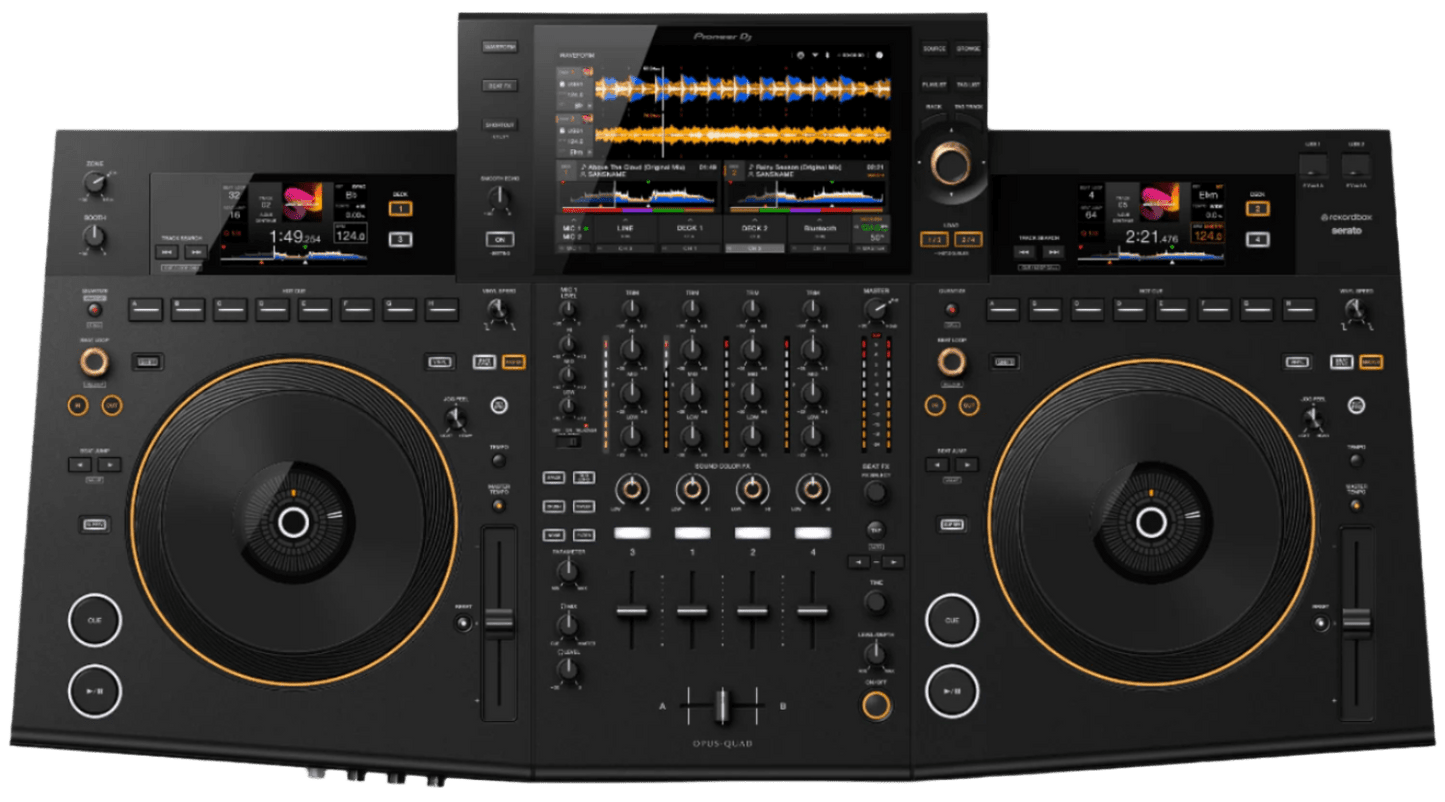Tap the album artwork on the left deck display
Image resolution: width=1445 pixels, height=802 pixels.
tap(302, 202)
